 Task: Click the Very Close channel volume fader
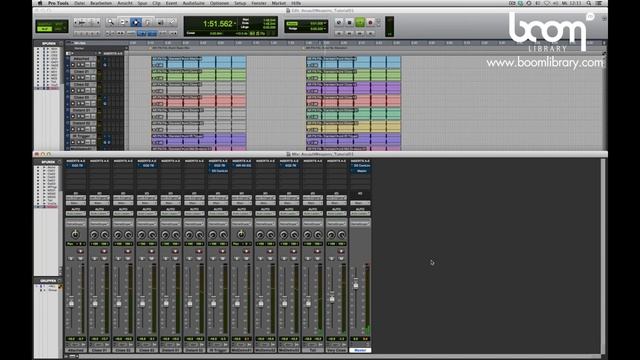[332, 298]
